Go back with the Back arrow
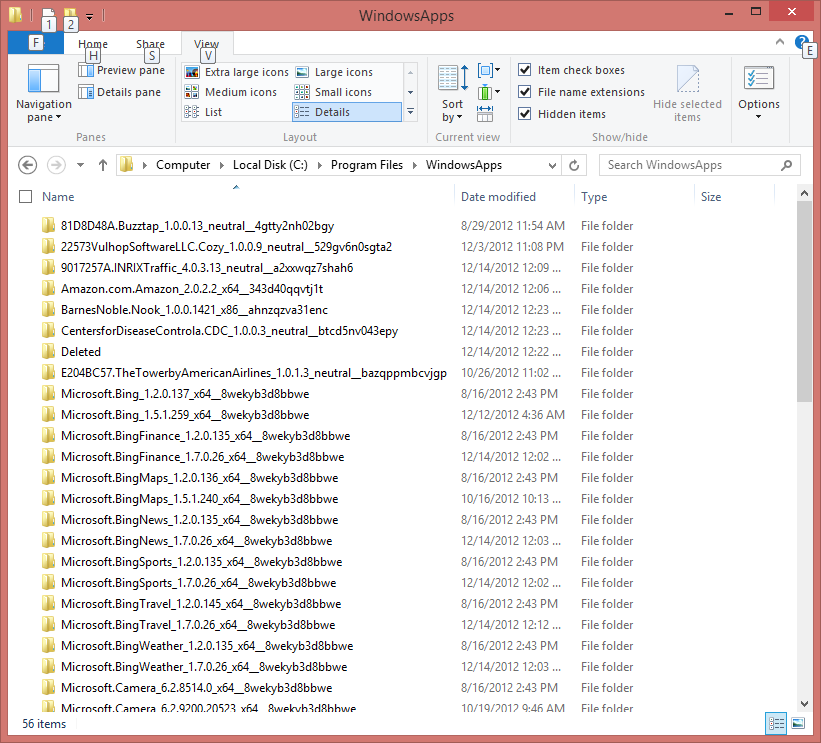Image resolution: width=821 pixels, height=743 pixels. [27, 165]
